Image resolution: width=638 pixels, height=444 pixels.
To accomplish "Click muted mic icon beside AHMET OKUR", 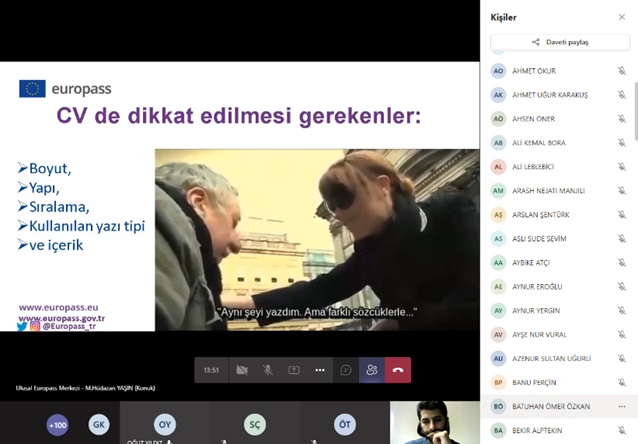I will pyautogui.click(x=622, y=71).
